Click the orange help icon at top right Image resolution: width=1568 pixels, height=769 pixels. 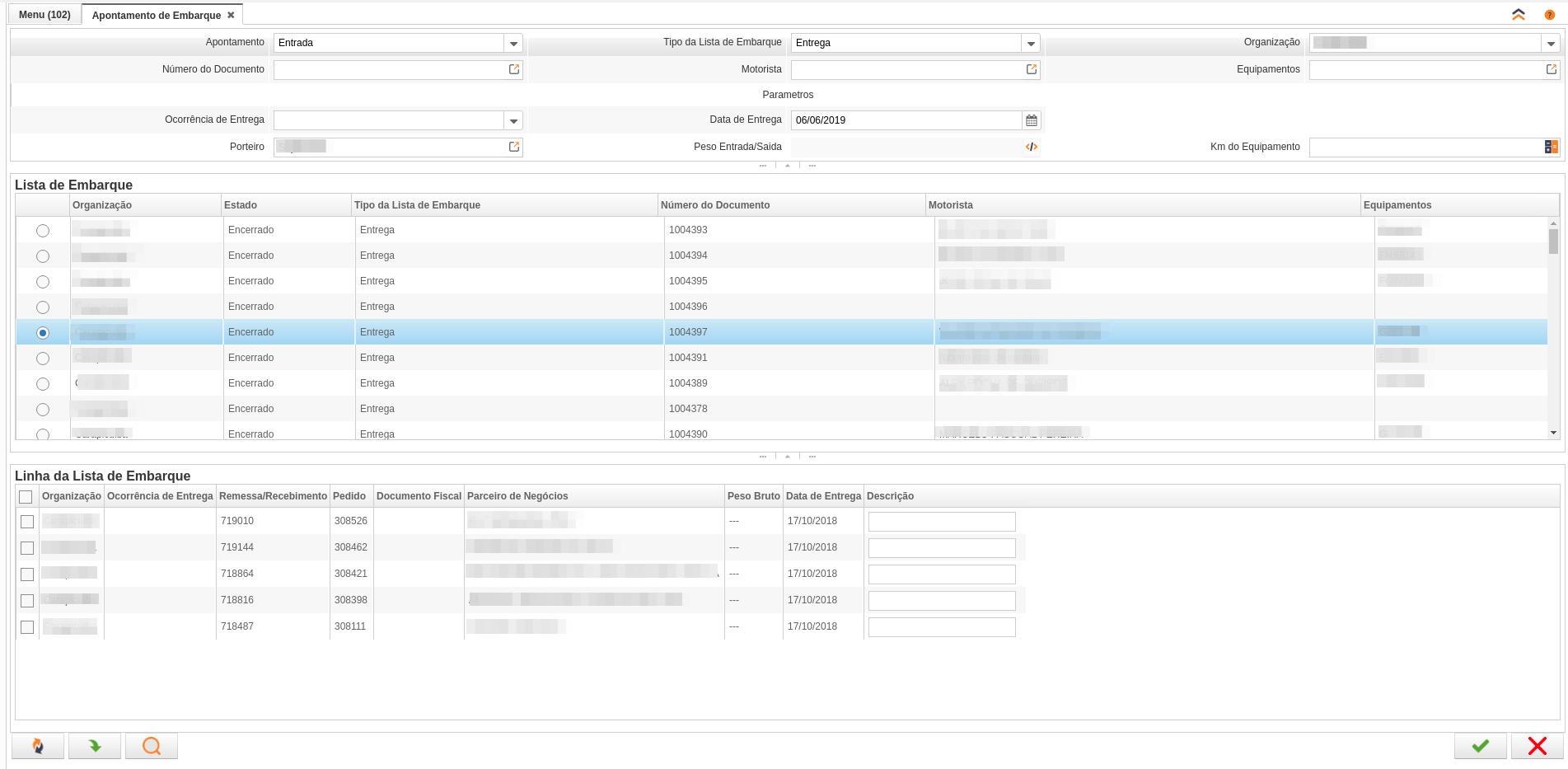(x=1549, y=15)
